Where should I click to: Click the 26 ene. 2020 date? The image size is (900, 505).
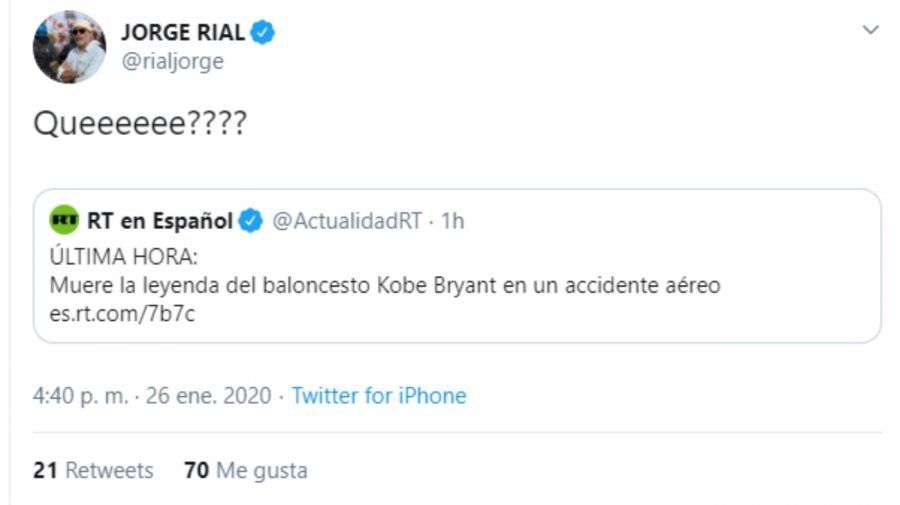pos(208,396)
